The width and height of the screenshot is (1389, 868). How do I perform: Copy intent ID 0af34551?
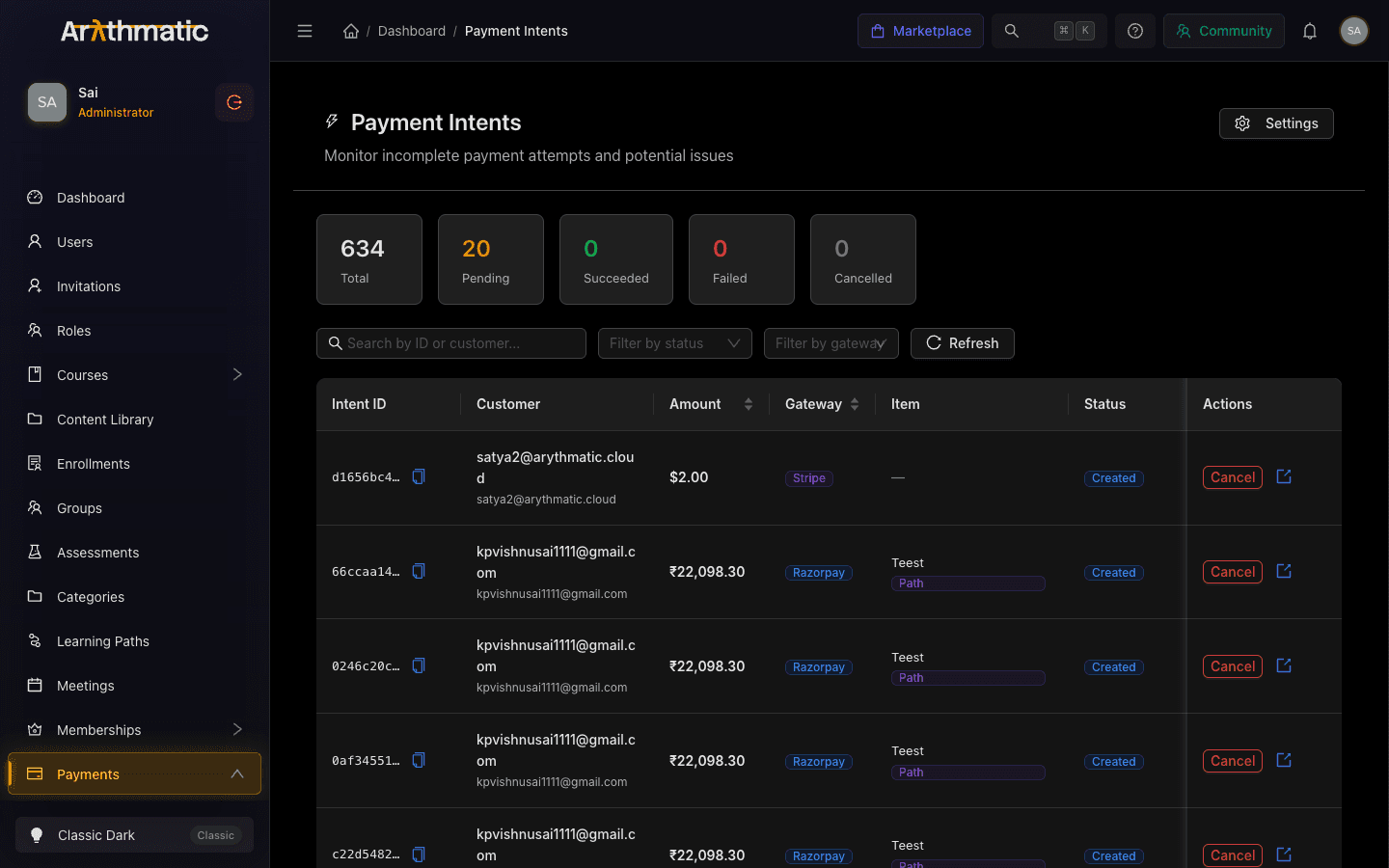pyautogui.click(x=419, y=760)
